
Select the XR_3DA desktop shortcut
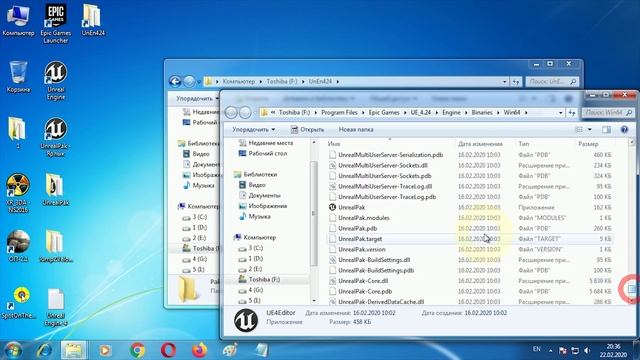18,193
